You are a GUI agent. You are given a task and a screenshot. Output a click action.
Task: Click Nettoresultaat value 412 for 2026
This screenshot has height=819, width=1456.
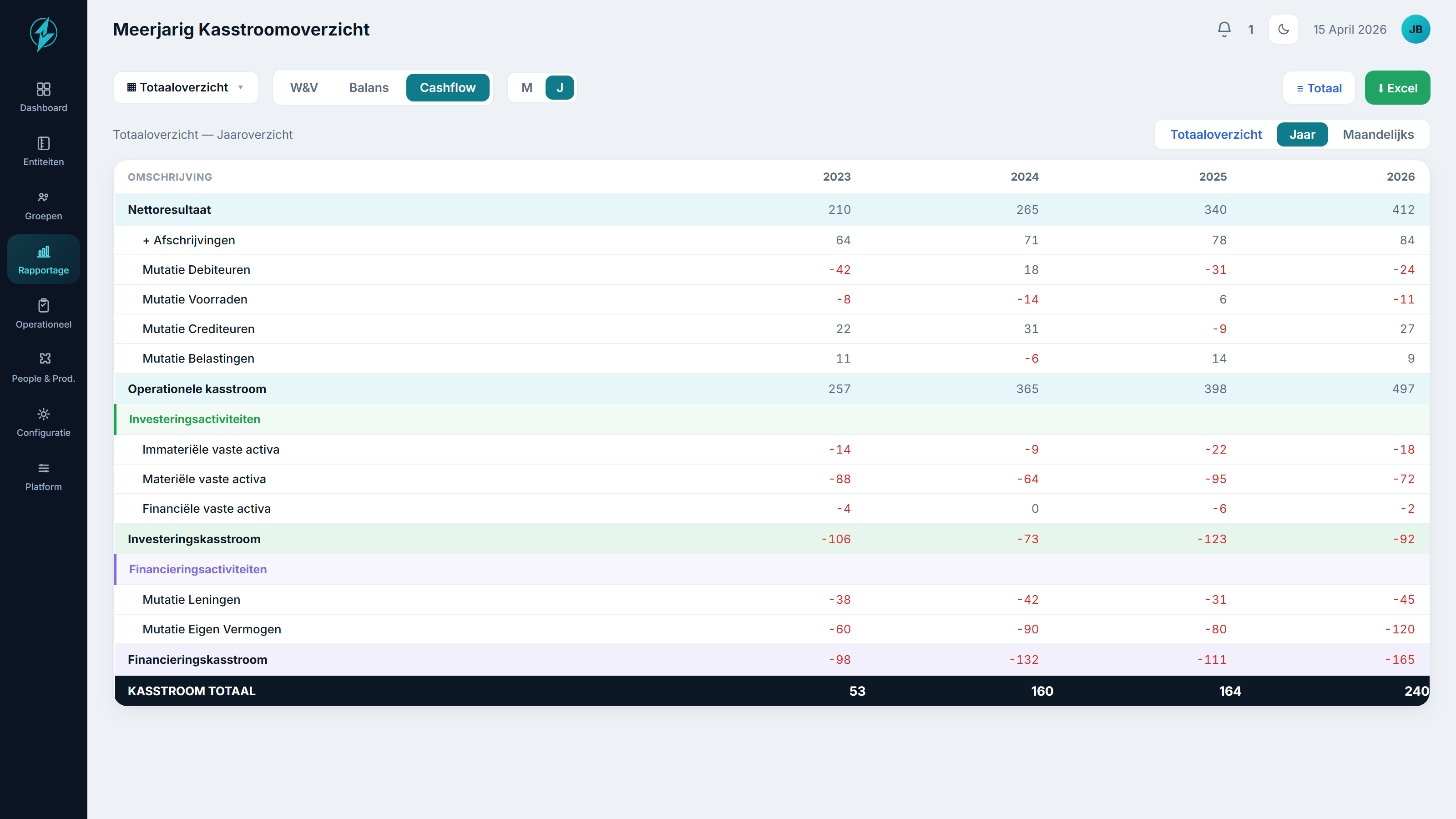(x=1403, y=210)
